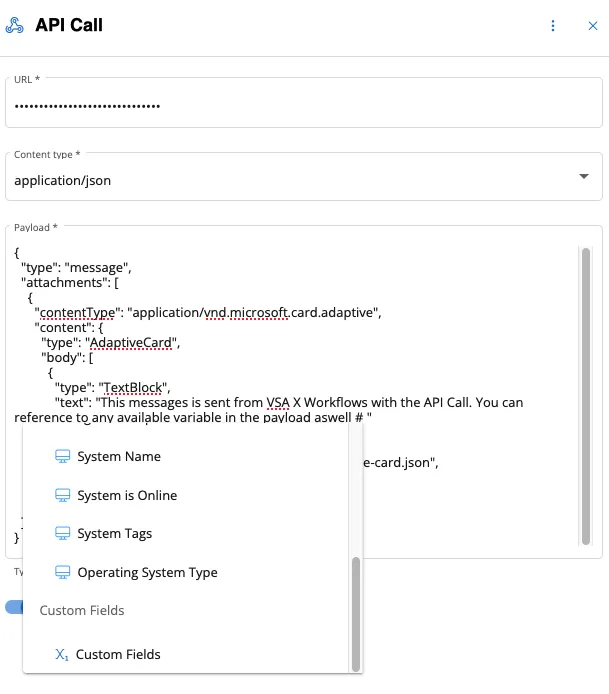Select Operating System Type variable
Screen dimensions: 609x694
147,573
